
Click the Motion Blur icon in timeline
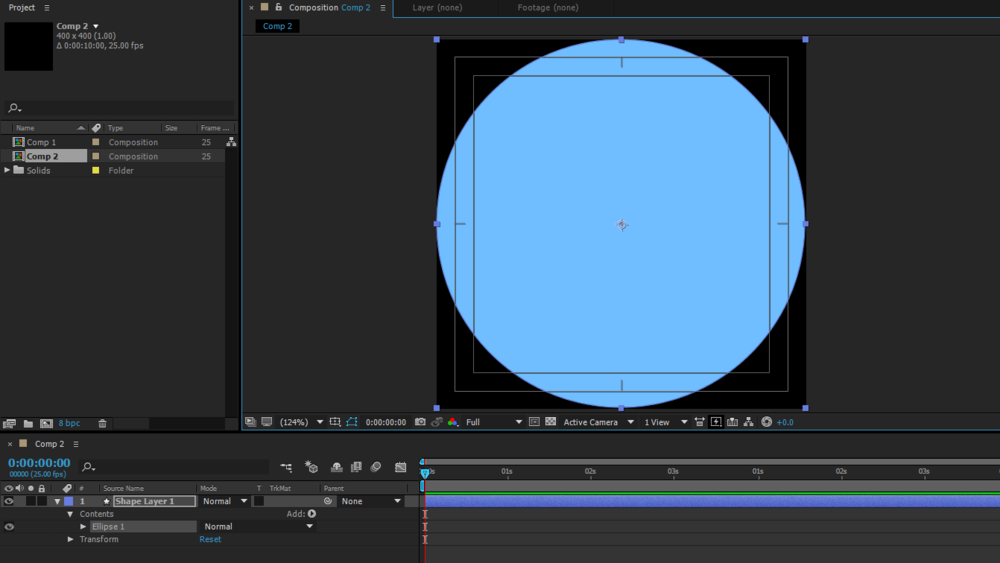pyautogui.click(x=376, y=467)
